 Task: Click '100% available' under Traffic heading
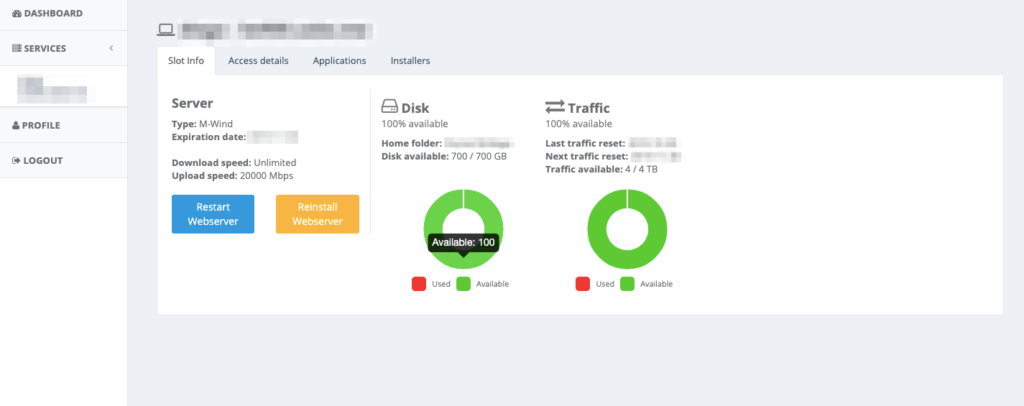[x=579, y=123]
